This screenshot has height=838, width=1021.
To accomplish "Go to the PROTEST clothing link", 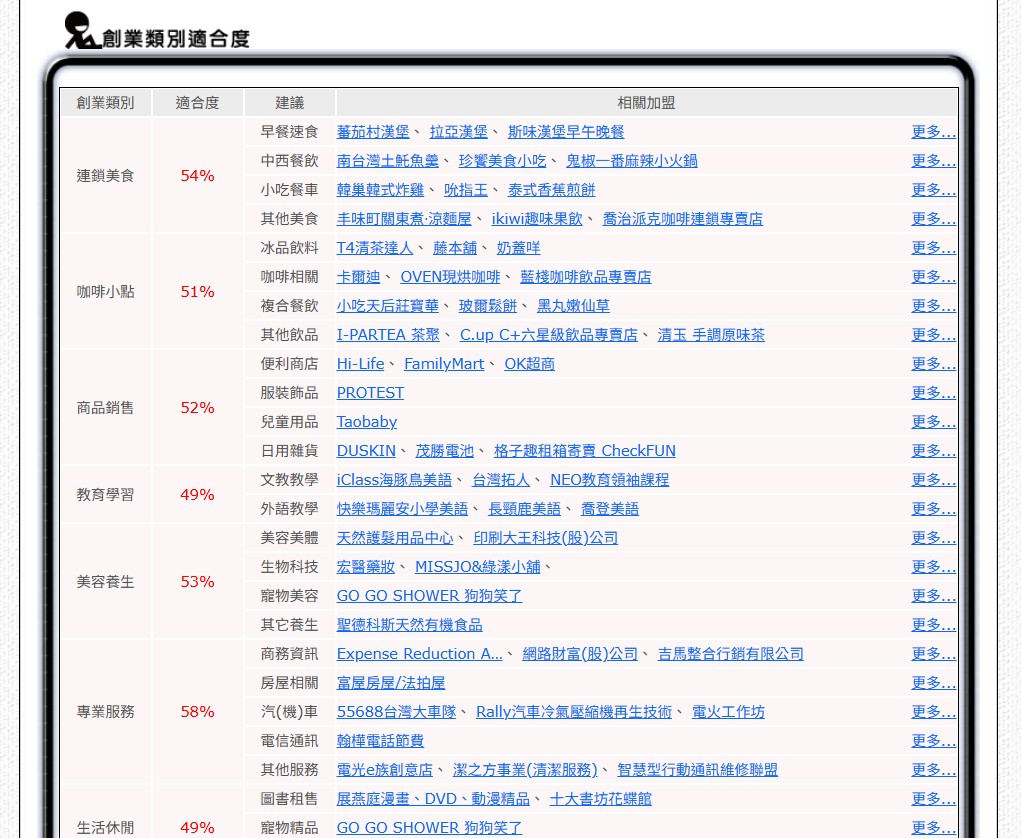I will click(x=370, y=393).
